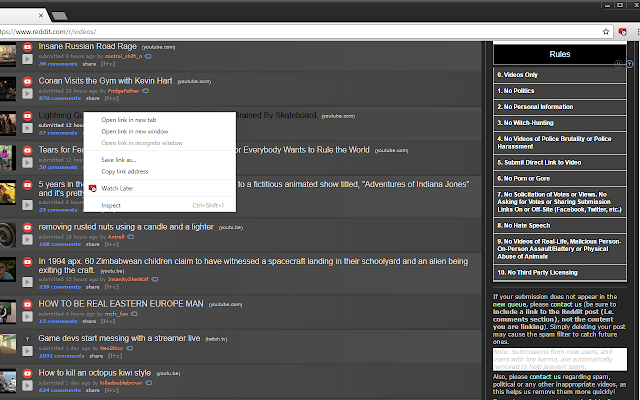Click the YouTube icon beside Tears for Fears post
Screen dimensions: 640x400
tap(27, 151)
